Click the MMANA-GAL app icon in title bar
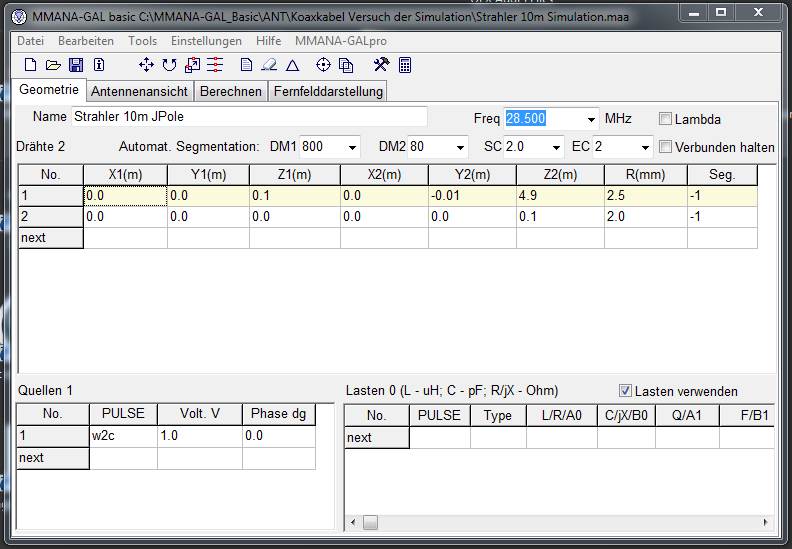 point(19,17)
